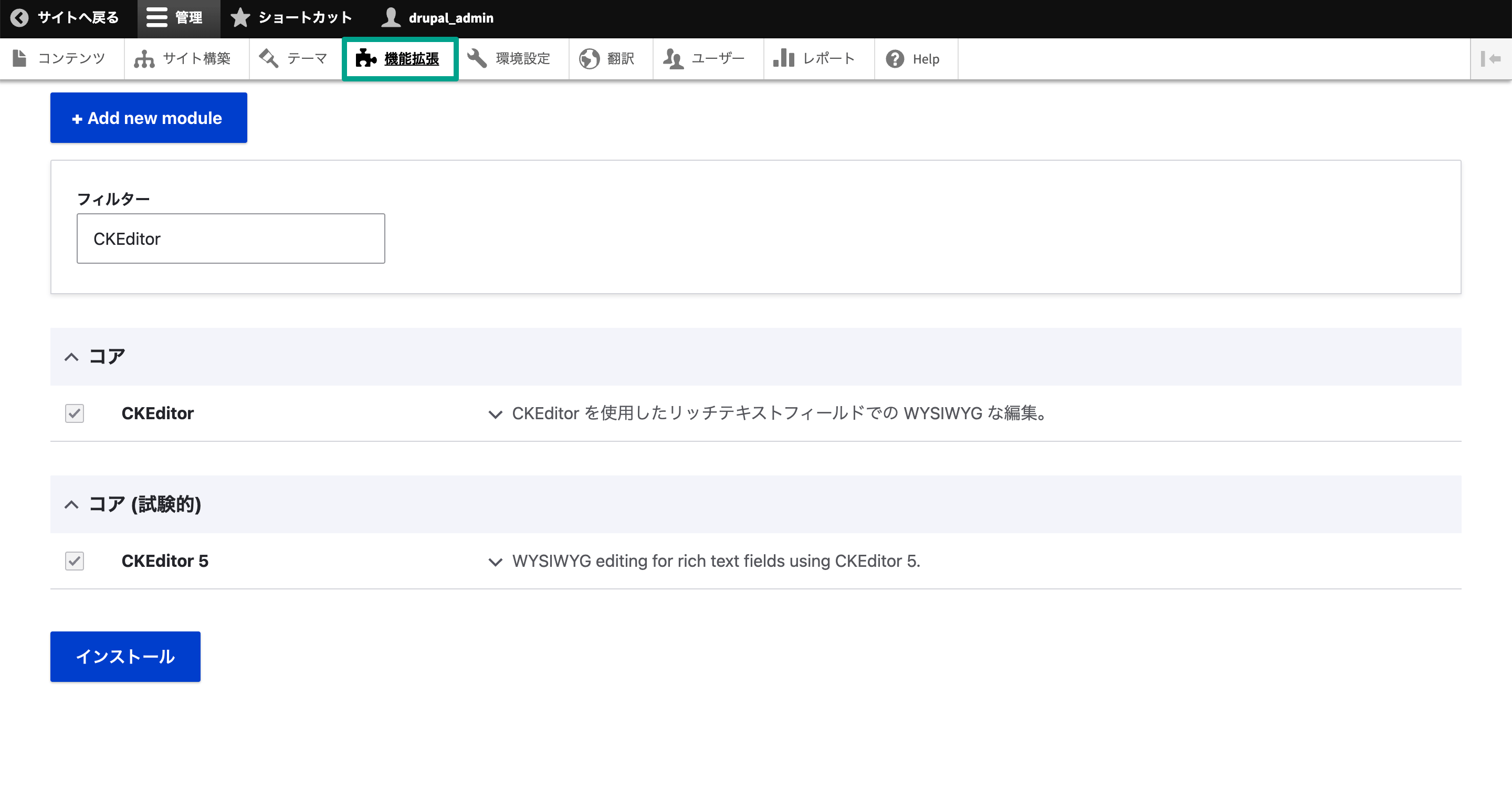Image resolution: width=1512 pixels, height=788 pixels.
Task: Click the Help question mark icon
Action: click(895, 59)
